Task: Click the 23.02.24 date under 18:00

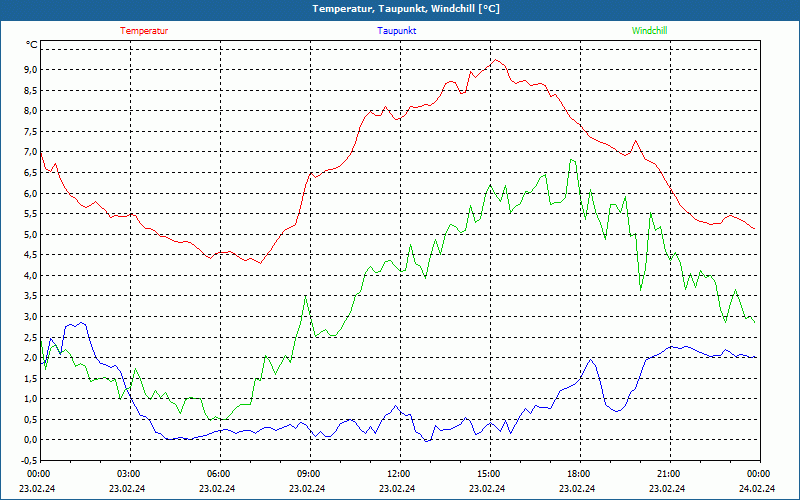Action: click(x=577, y=488)
